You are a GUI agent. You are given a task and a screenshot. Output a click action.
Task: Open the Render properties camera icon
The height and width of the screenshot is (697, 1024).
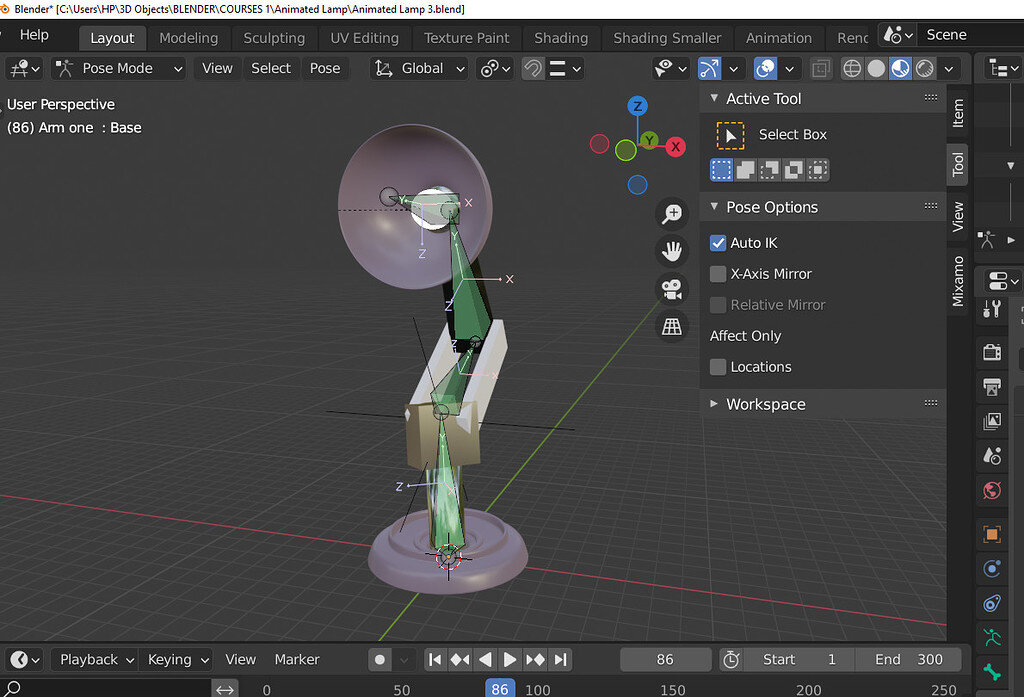coord(991,352)
